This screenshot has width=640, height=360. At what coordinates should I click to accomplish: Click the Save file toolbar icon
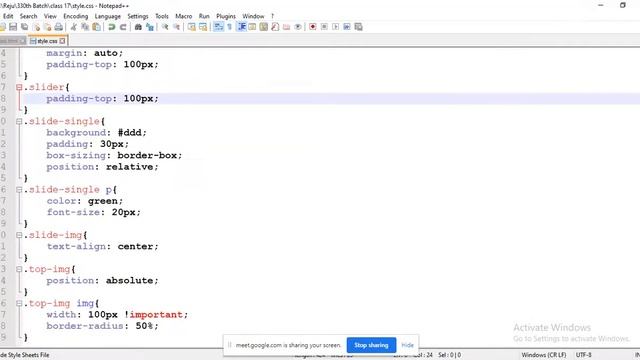[13, 27]
